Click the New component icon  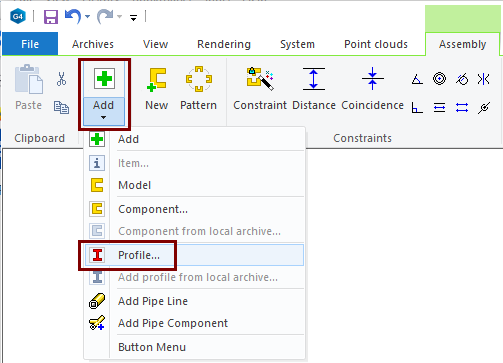pos(157,79)
